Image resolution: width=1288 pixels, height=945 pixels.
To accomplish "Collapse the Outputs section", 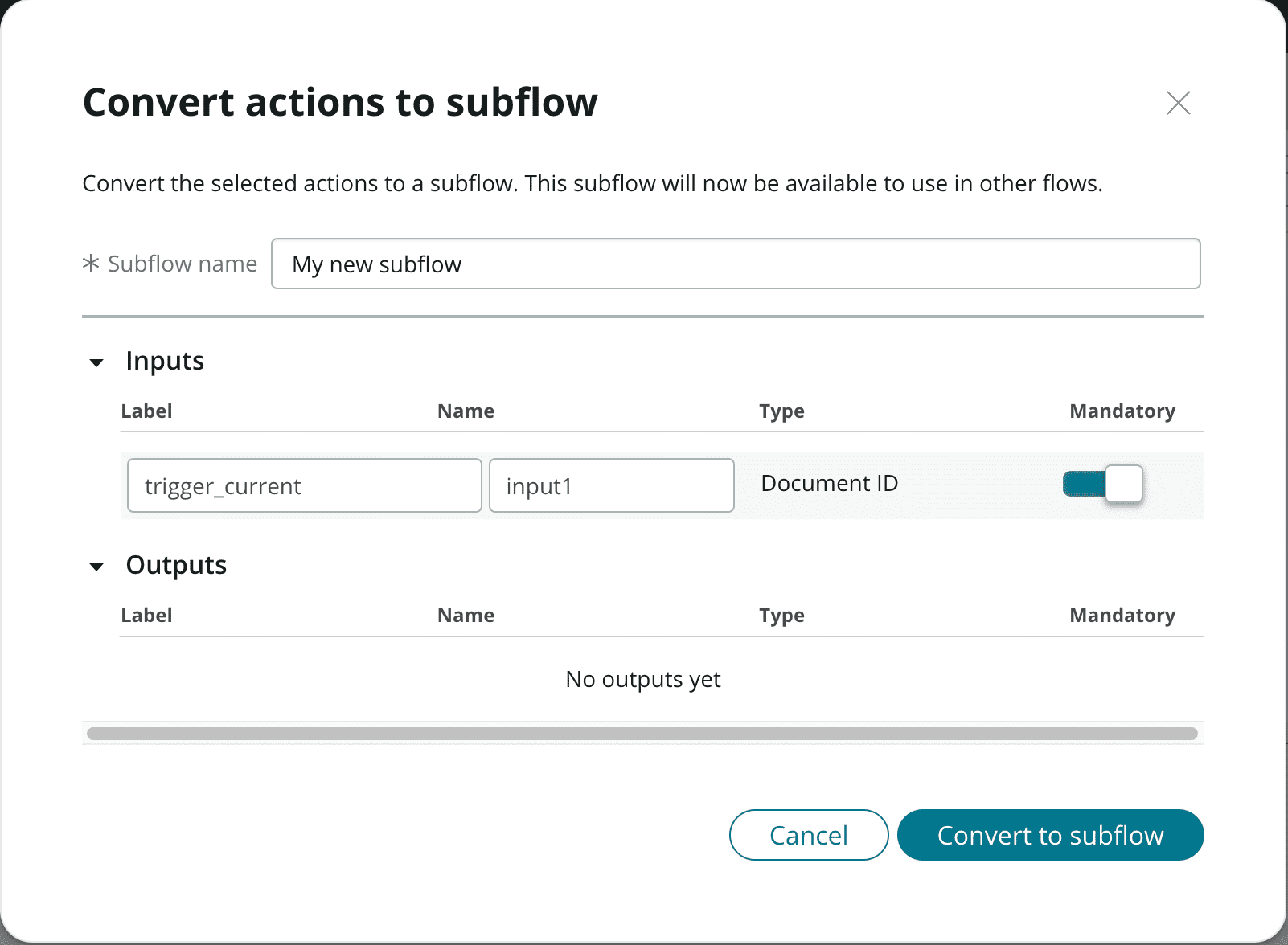I will pyautogui.click(x=96, y=567).
